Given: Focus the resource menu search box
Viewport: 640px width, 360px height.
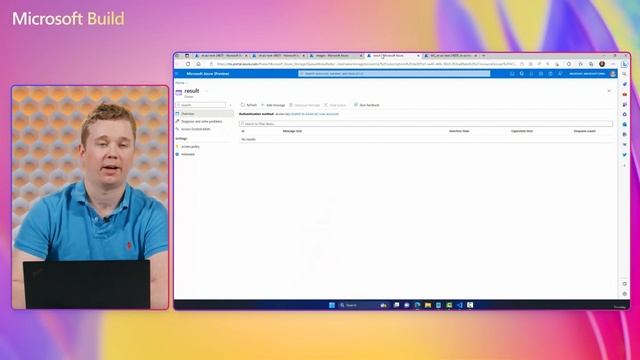Looking at the screenshot, I should [x=200, y=105].
